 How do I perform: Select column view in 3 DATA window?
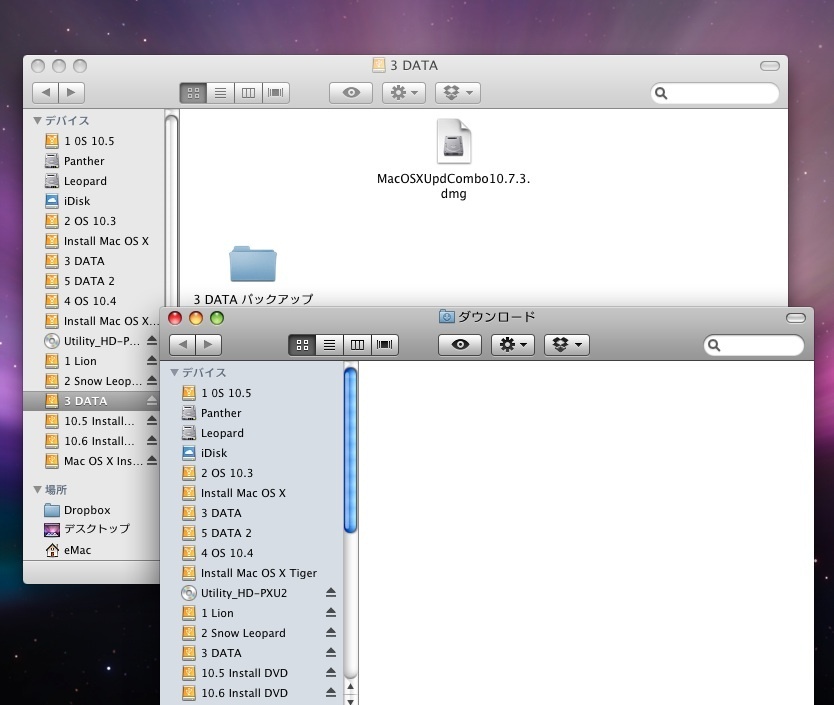tap(248, 93)
